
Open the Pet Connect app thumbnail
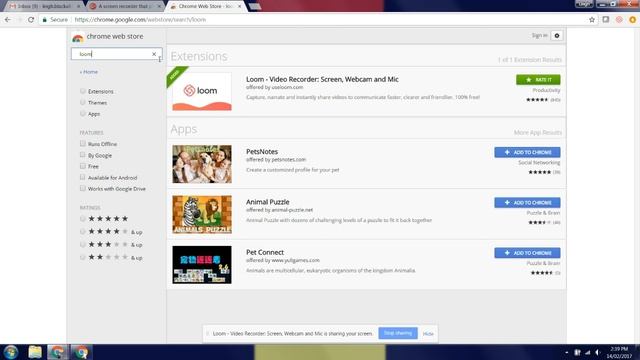tap(202, 264)
